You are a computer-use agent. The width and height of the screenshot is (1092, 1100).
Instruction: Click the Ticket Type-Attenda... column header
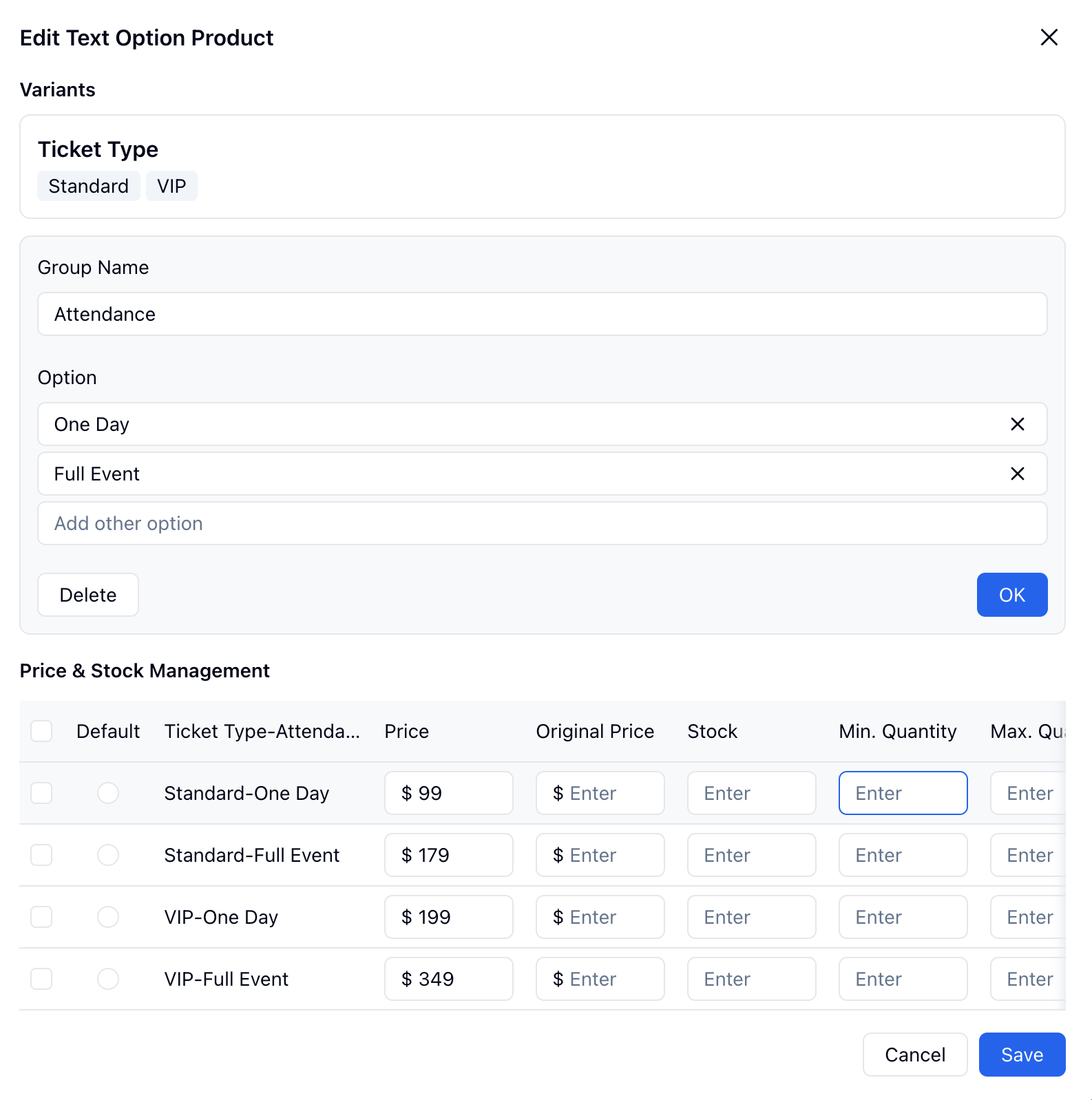click(262, 731)
